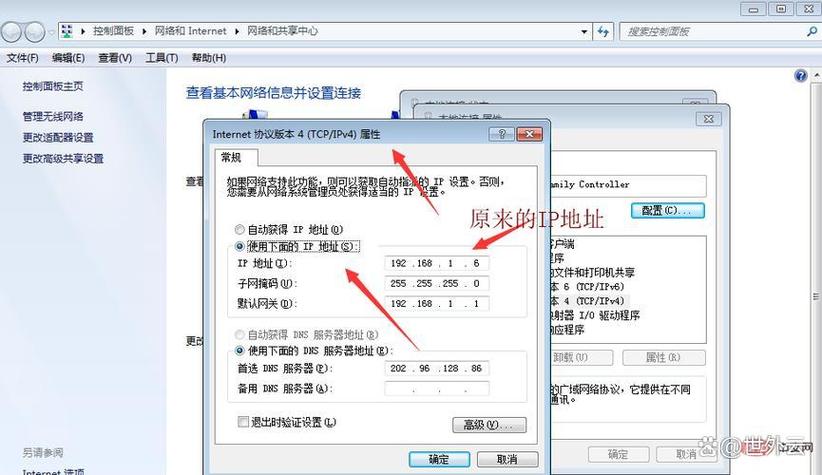822x475 pixels.
Task: Click the refresh icon beside address bar
Action: pos(601,32)
